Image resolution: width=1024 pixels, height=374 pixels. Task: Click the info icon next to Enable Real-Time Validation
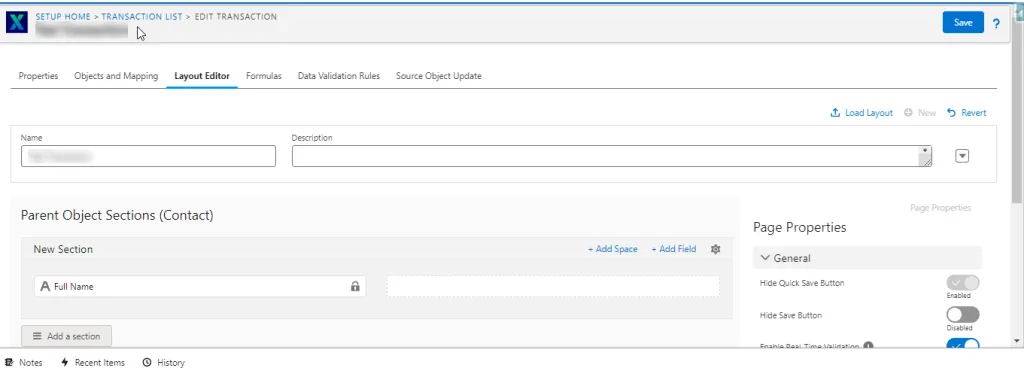click(869, 347)
